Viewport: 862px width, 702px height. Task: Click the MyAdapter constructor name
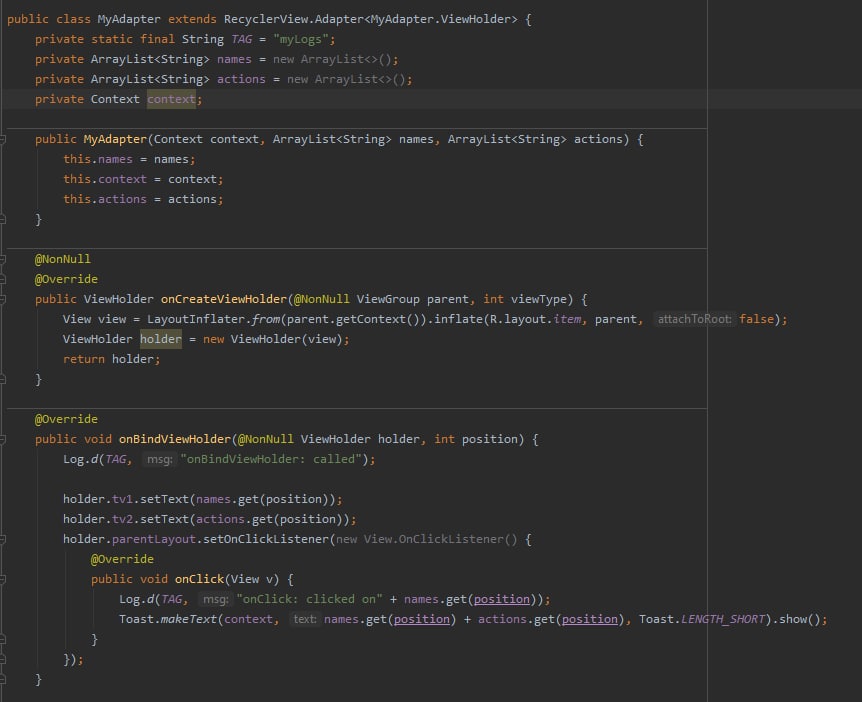pos(115,139)
